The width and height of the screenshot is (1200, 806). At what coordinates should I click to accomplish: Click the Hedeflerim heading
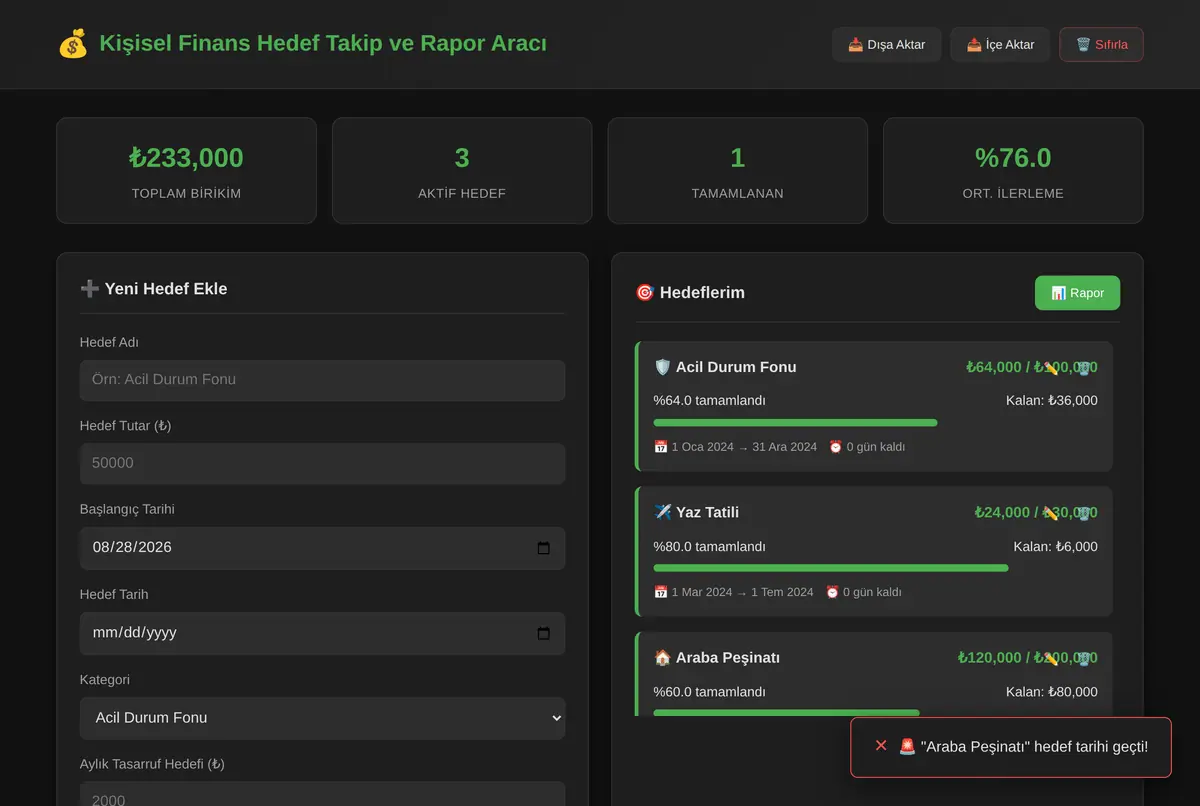702,293
